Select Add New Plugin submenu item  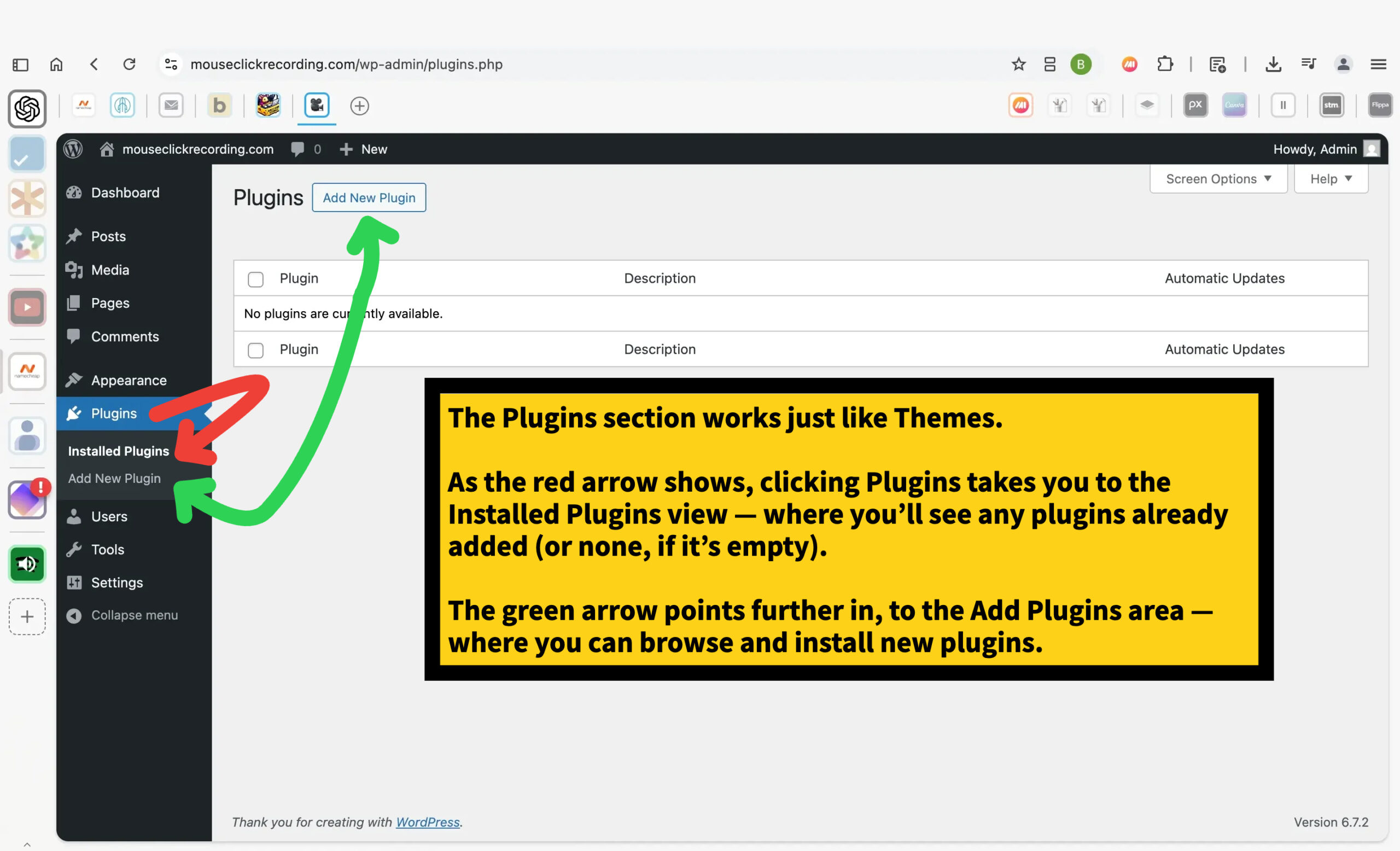114,479
